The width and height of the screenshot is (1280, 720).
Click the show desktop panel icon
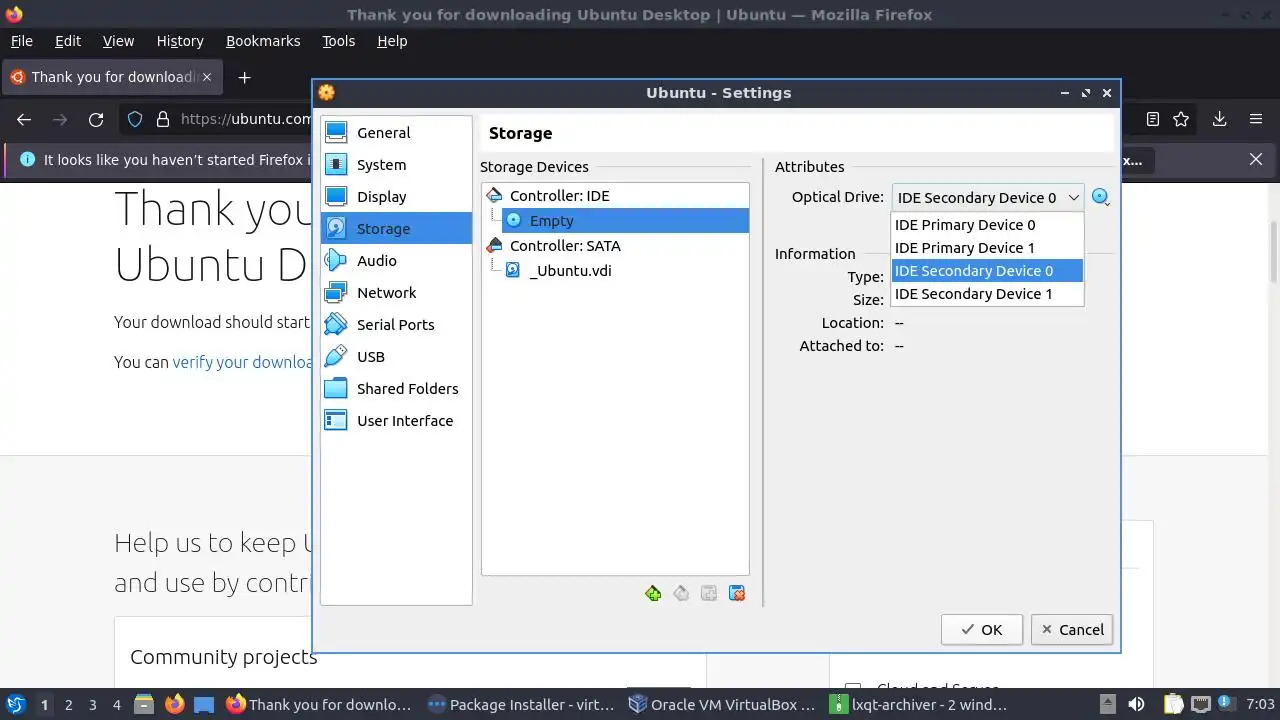(x=204, y=705)
